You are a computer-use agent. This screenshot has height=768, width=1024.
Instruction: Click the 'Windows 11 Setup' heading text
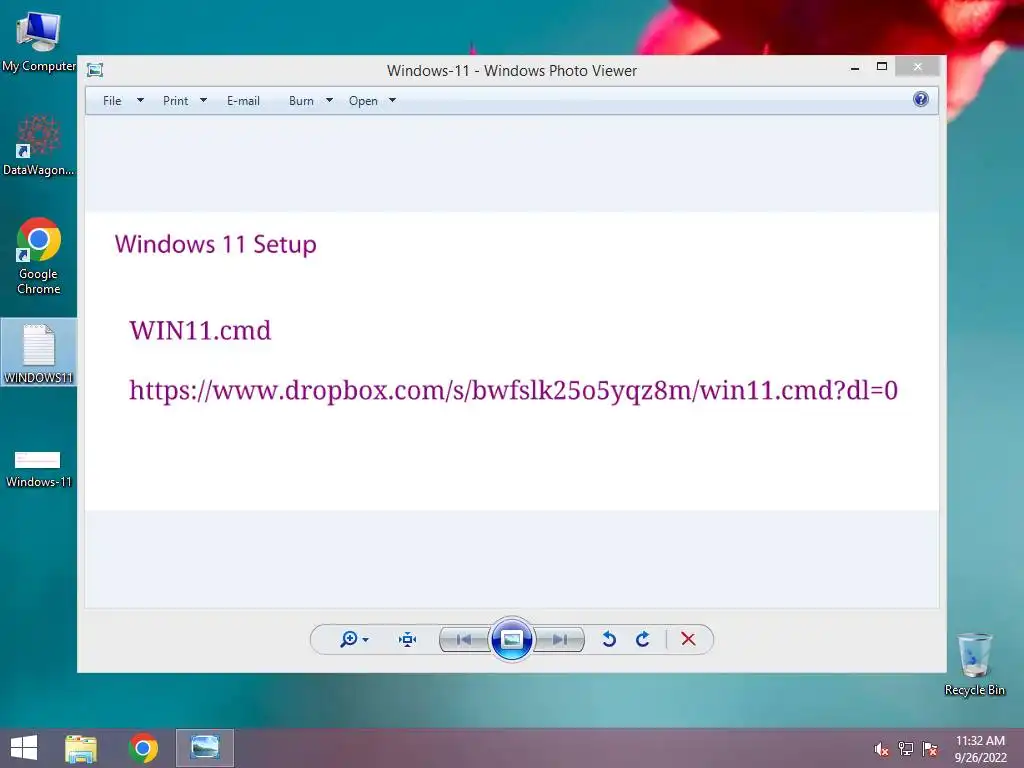216,244
